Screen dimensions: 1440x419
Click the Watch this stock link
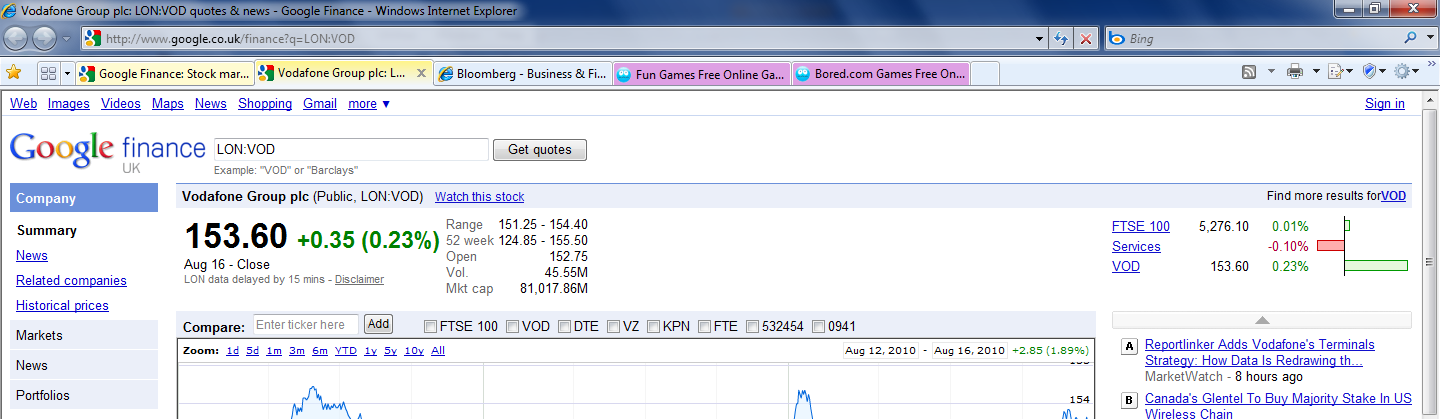(479, 197)
